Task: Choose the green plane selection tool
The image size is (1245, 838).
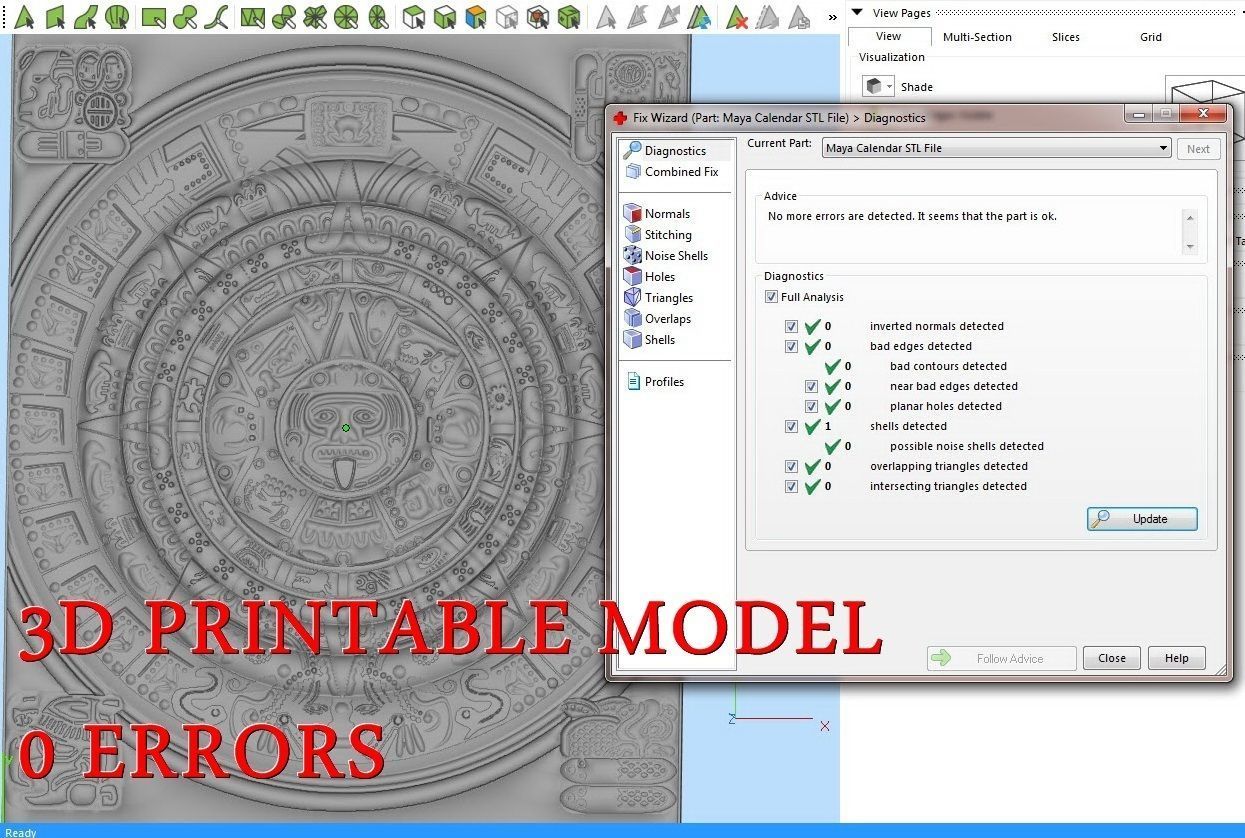Action: pos(55,17)
